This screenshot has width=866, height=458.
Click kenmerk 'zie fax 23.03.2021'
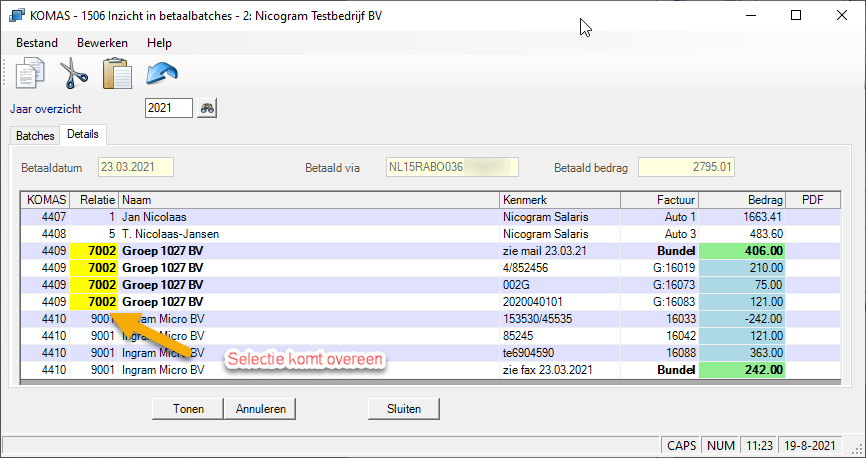click(560, 370)
